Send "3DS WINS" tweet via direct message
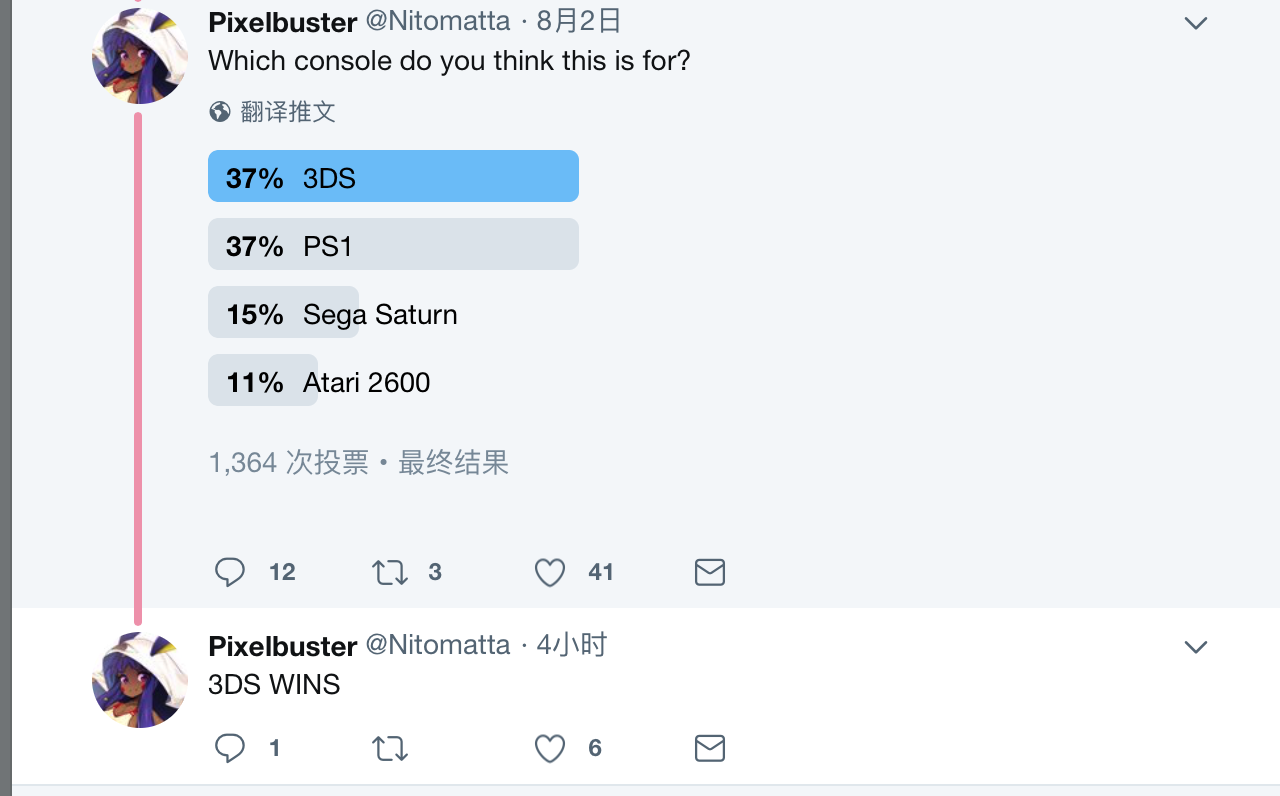Viewport: 1280px width, 796px height. (709, 748)
